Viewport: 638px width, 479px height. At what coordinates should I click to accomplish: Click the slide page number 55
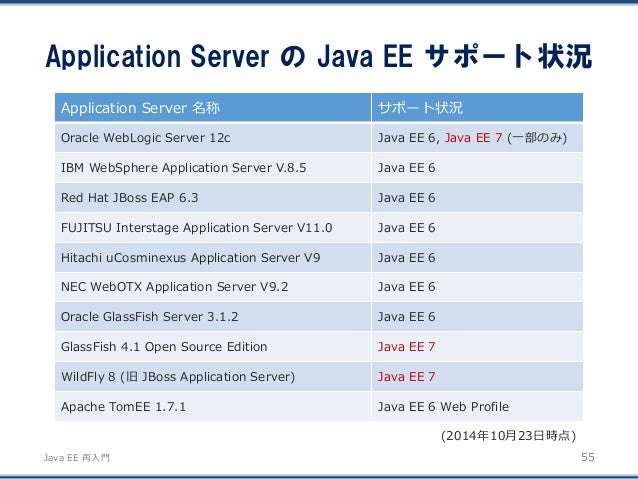588,457
